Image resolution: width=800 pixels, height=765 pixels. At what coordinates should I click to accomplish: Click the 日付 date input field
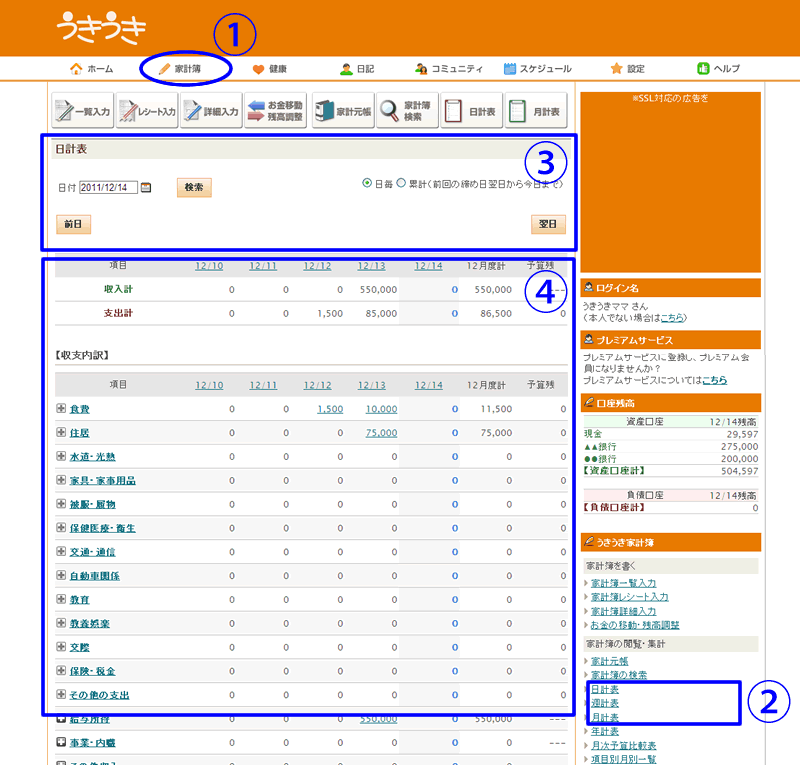point(108,187)
